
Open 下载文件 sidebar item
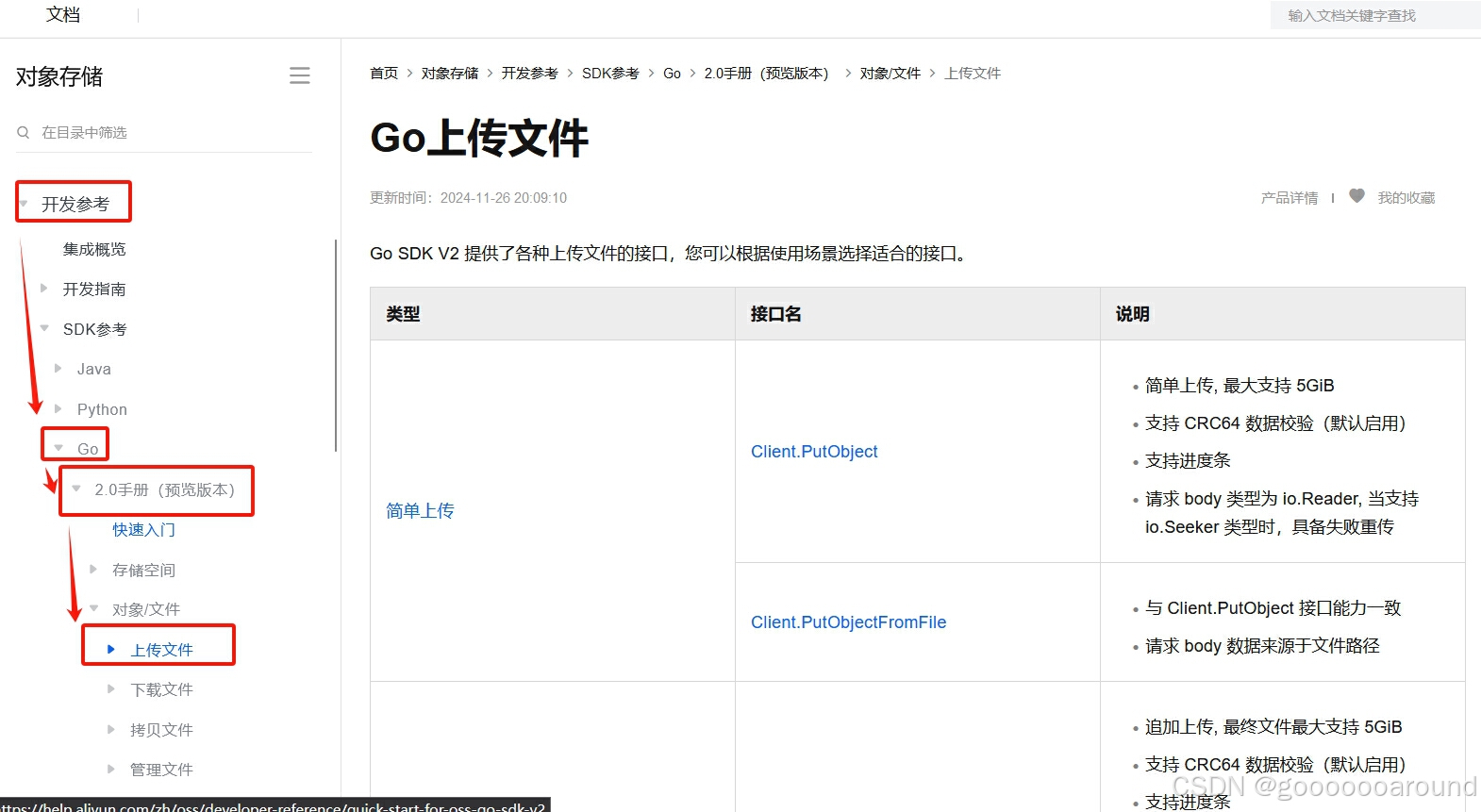pyautogui.click(x=161, y=689)
